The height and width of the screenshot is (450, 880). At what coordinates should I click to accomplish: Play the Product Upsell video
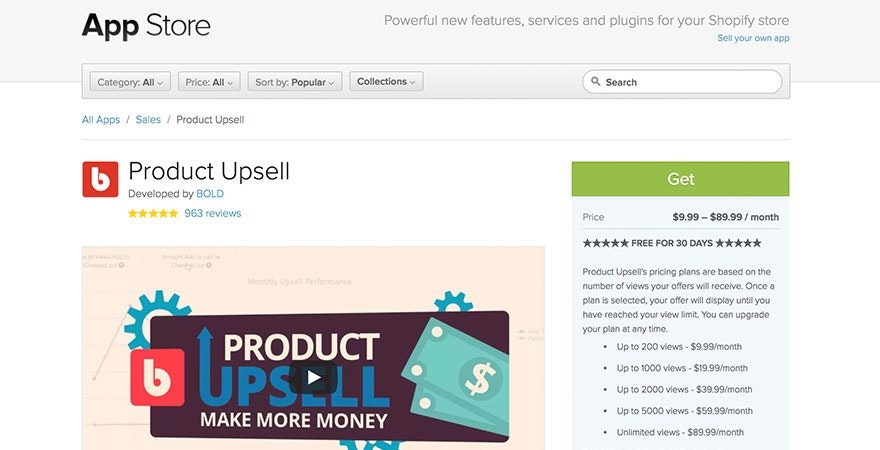click(x=314, y=377)
